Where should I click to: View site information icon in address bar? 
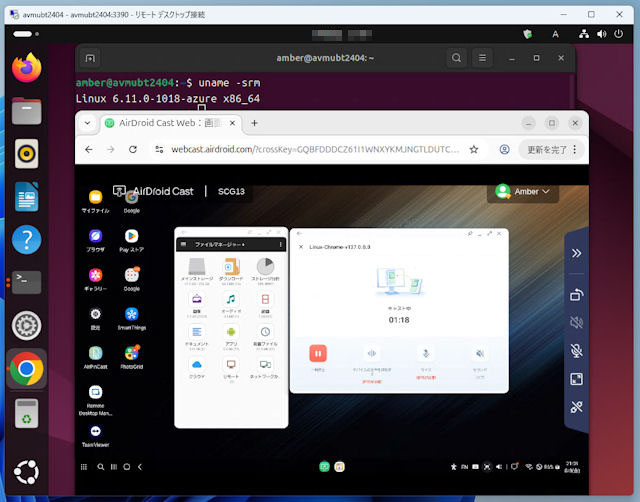[159, 149]
